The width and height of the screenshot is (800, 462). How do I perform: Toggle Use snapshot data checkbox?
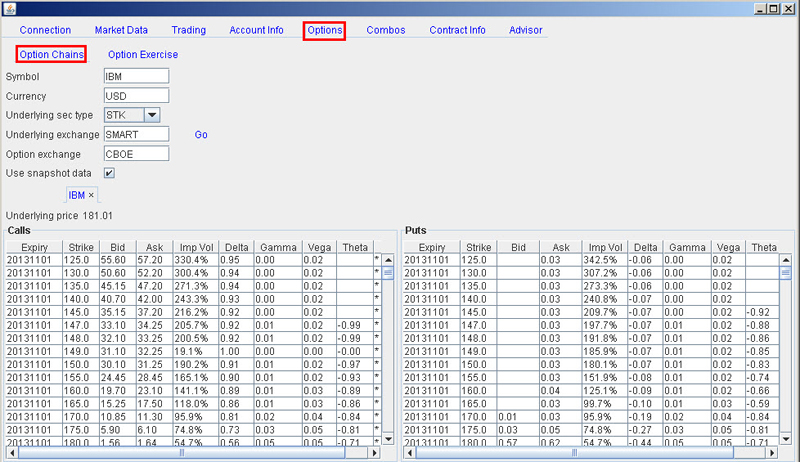109,173
